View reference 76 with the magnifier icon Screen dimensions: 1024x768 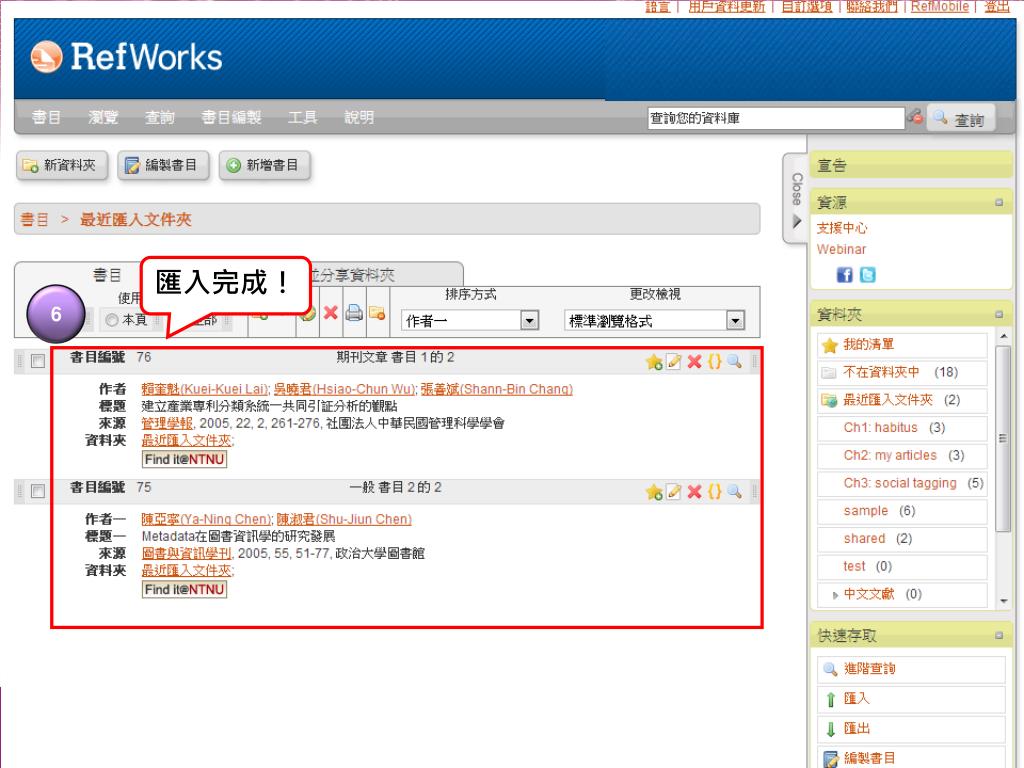tap(734, 361)
